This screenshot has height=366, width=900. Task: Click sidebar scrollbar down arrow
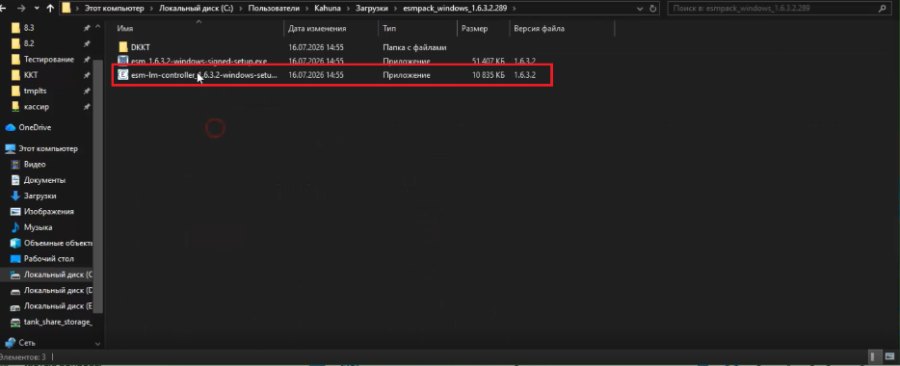click(x=98, y=344)
